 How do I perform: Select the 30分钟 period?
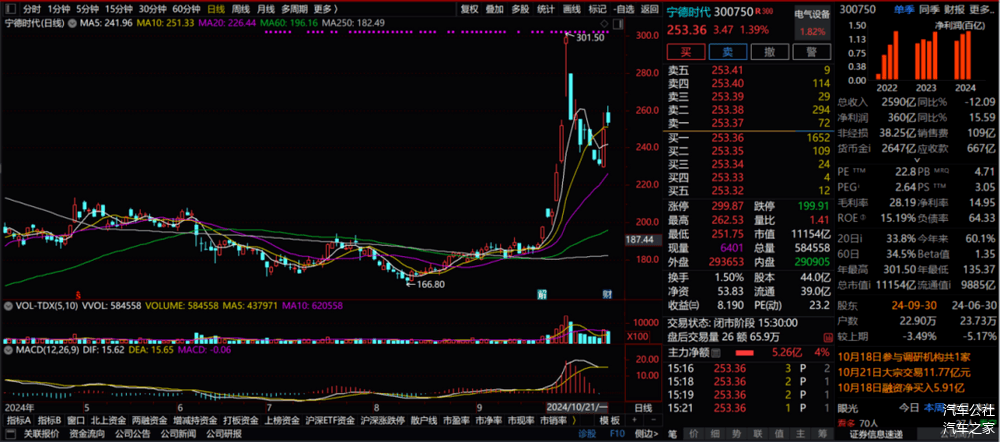(152, 10)
